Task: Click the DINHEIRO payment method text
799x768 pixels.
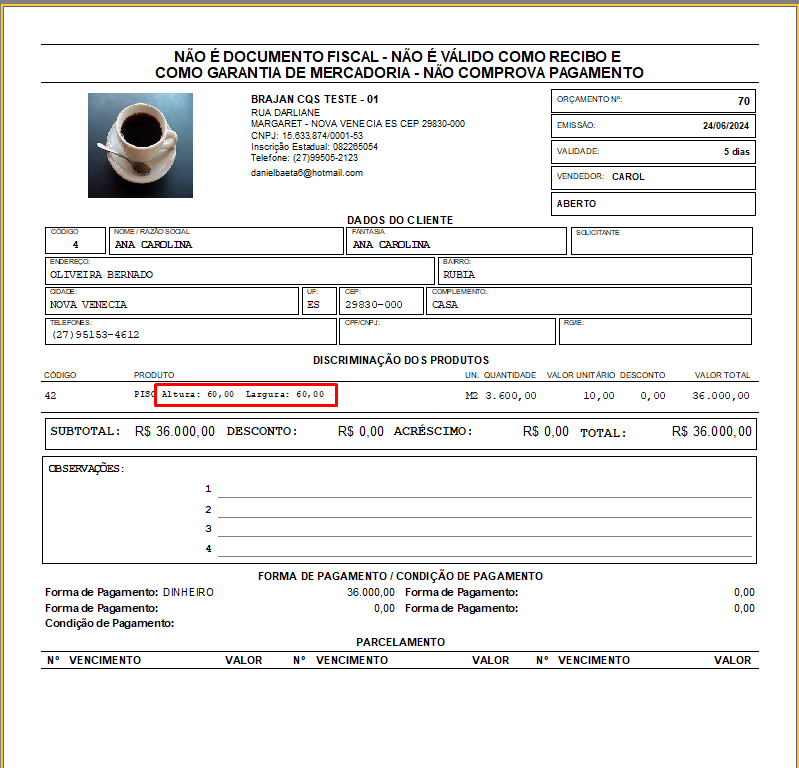Action: 188,592
